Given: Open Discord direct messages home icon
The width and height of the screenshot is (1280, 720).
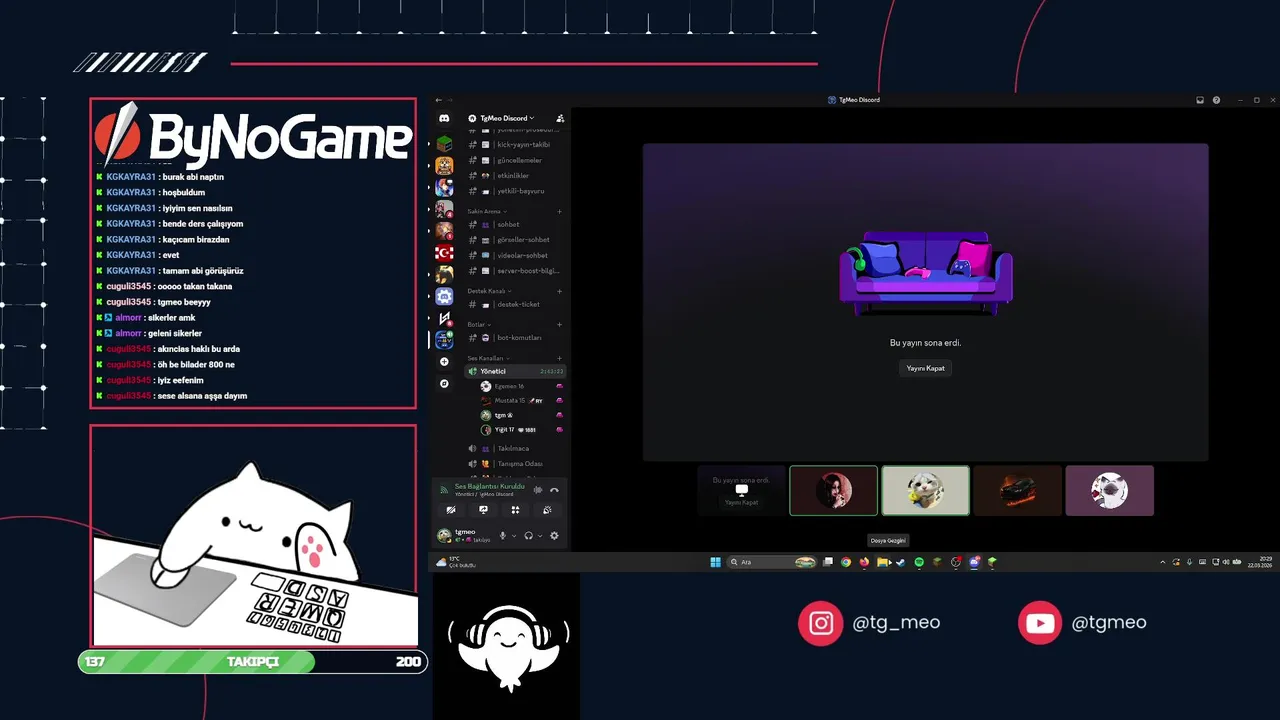Looking at the screenshot, I should click(x=444, y=119).
